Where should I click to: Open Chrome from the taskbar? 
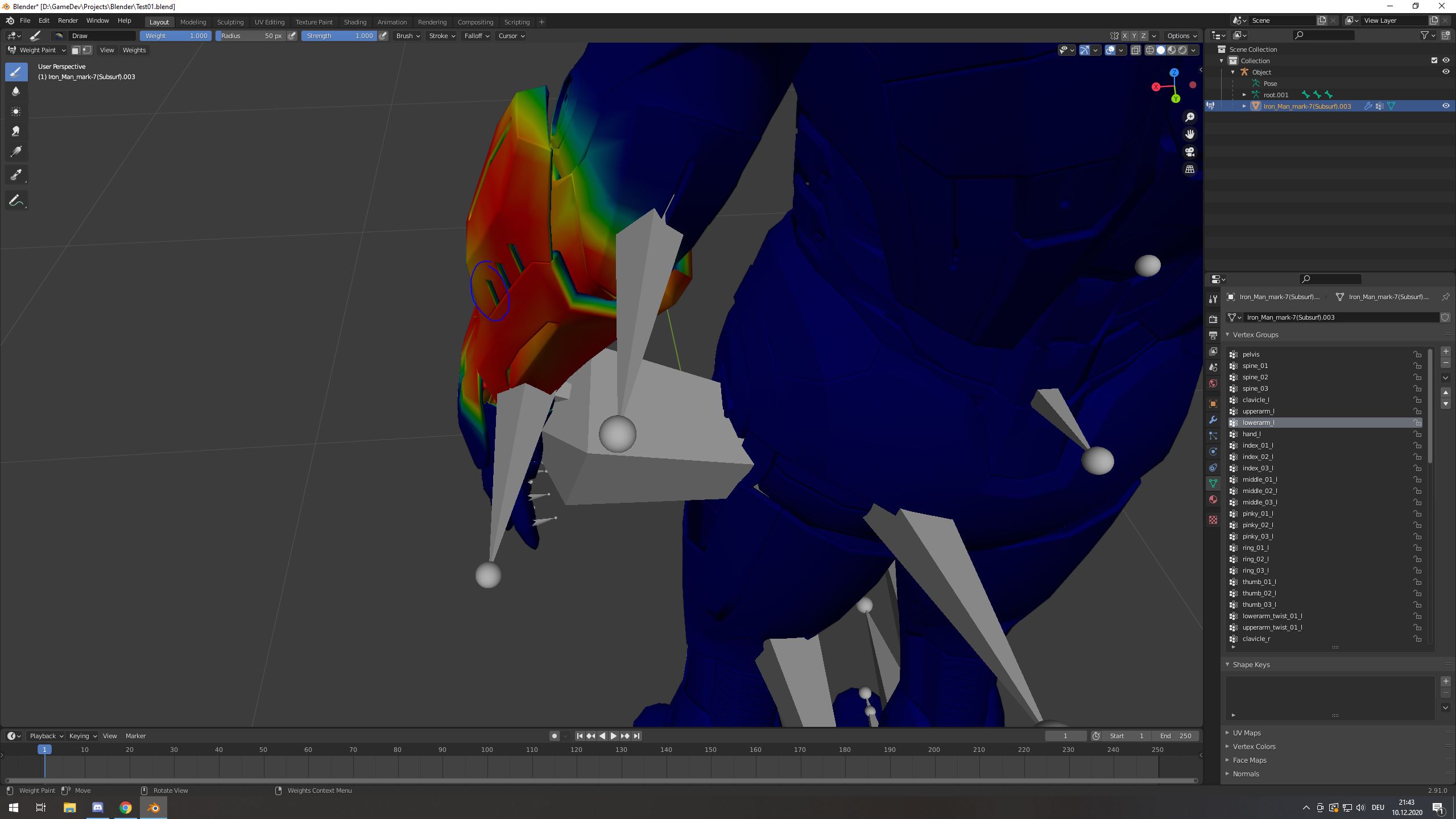[x=126, y=808]
